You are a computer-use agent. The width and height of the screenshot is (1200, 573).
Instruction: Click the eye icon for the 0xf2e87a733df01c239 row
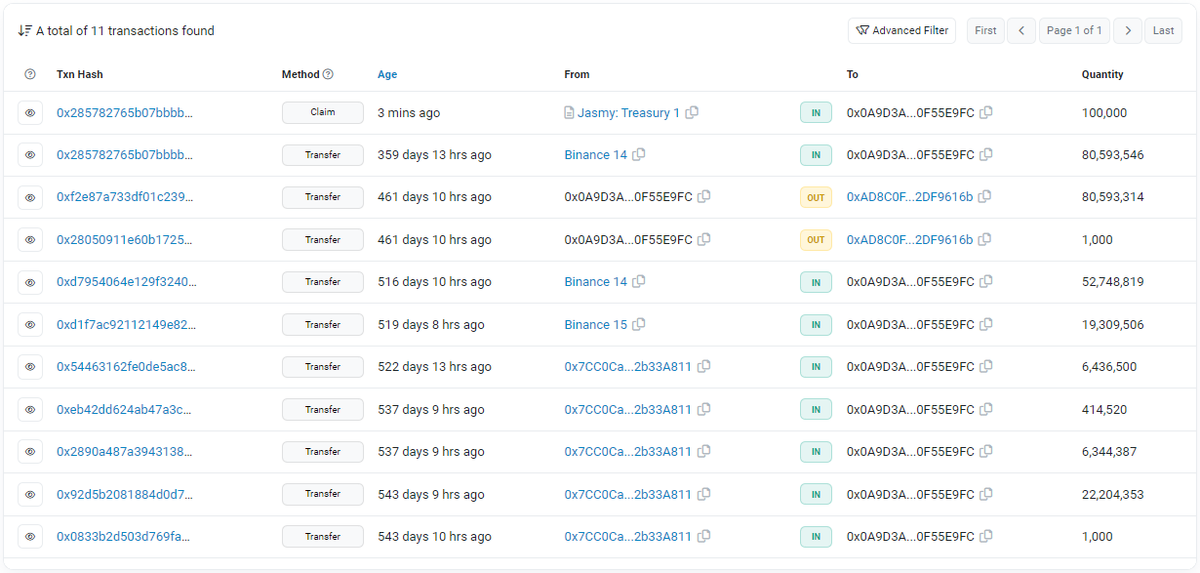coord(30,198)
